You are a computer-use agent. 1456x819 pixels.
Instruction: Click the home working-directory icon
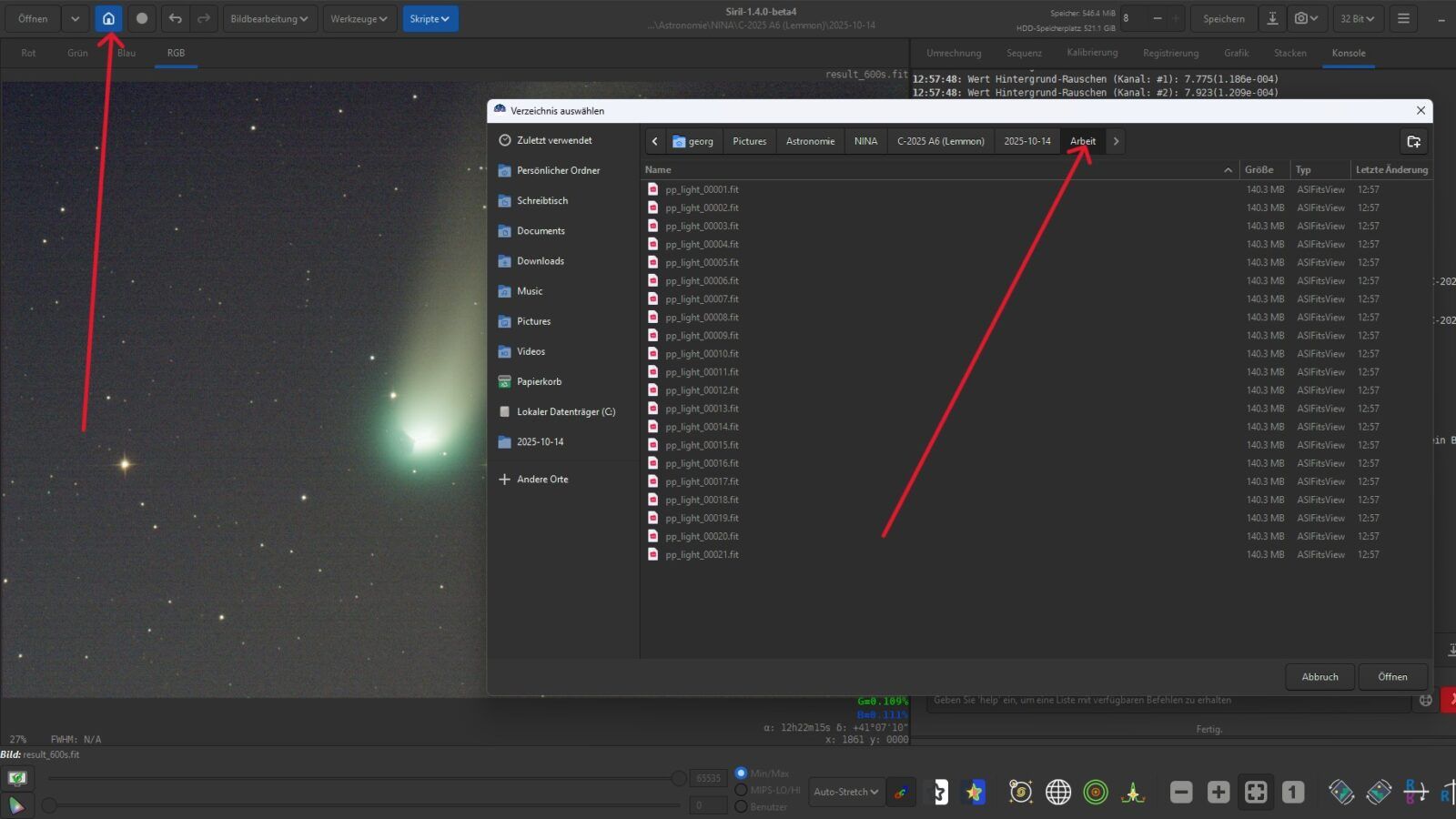point(108,18)
